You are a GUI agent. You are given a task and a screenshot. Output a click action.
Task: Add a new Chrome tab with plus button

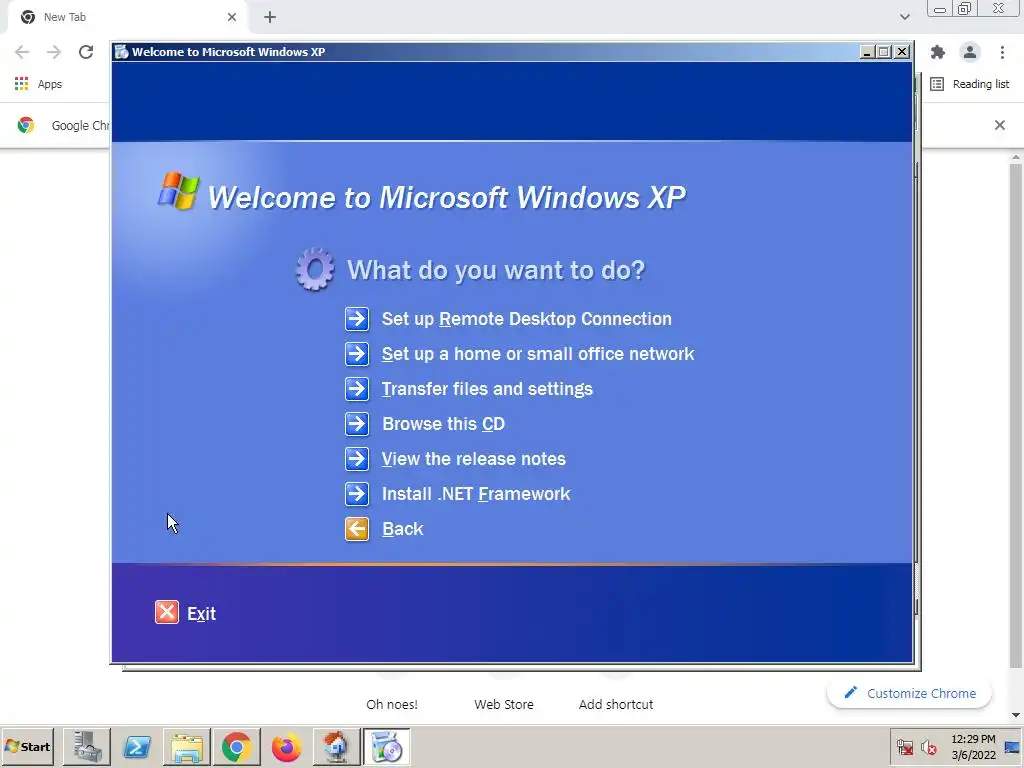(x=270, y=17)
